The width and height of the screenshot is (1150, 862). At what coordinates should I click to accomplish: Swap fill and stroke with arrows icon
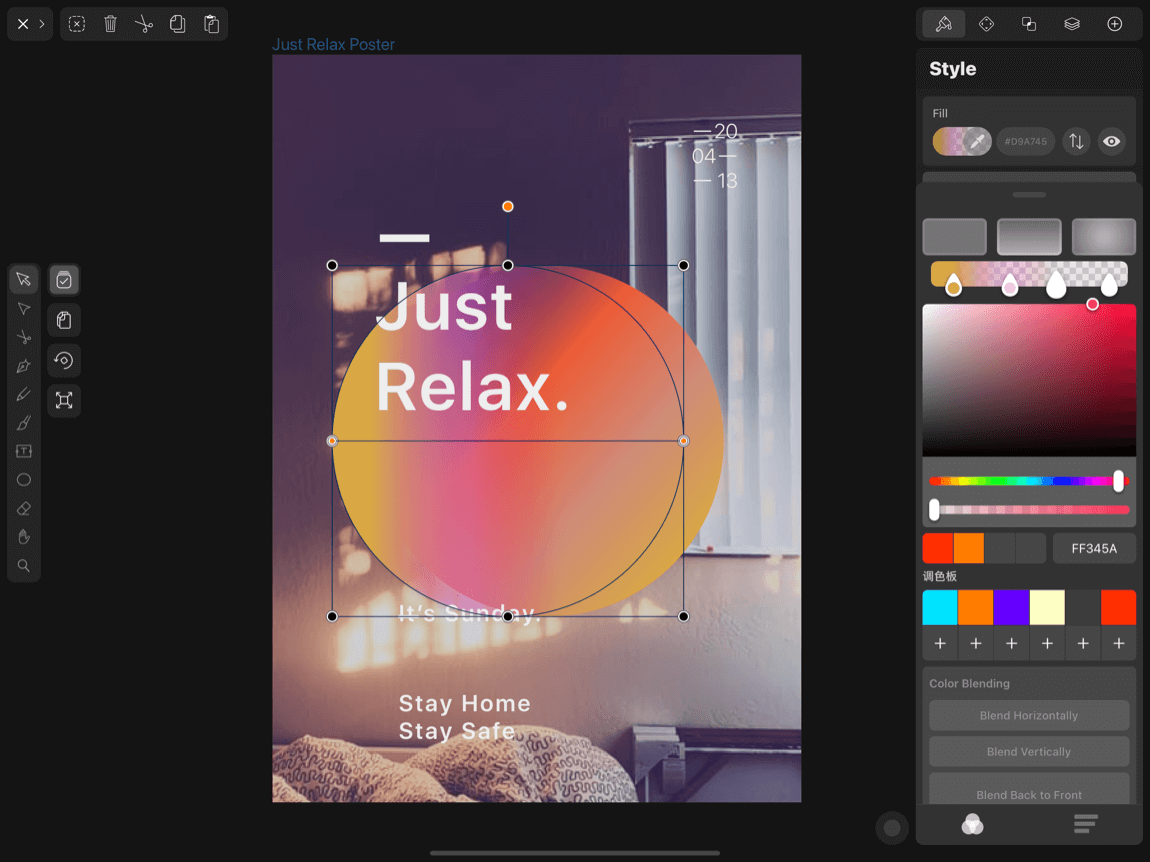click(x=1076, y=142)
